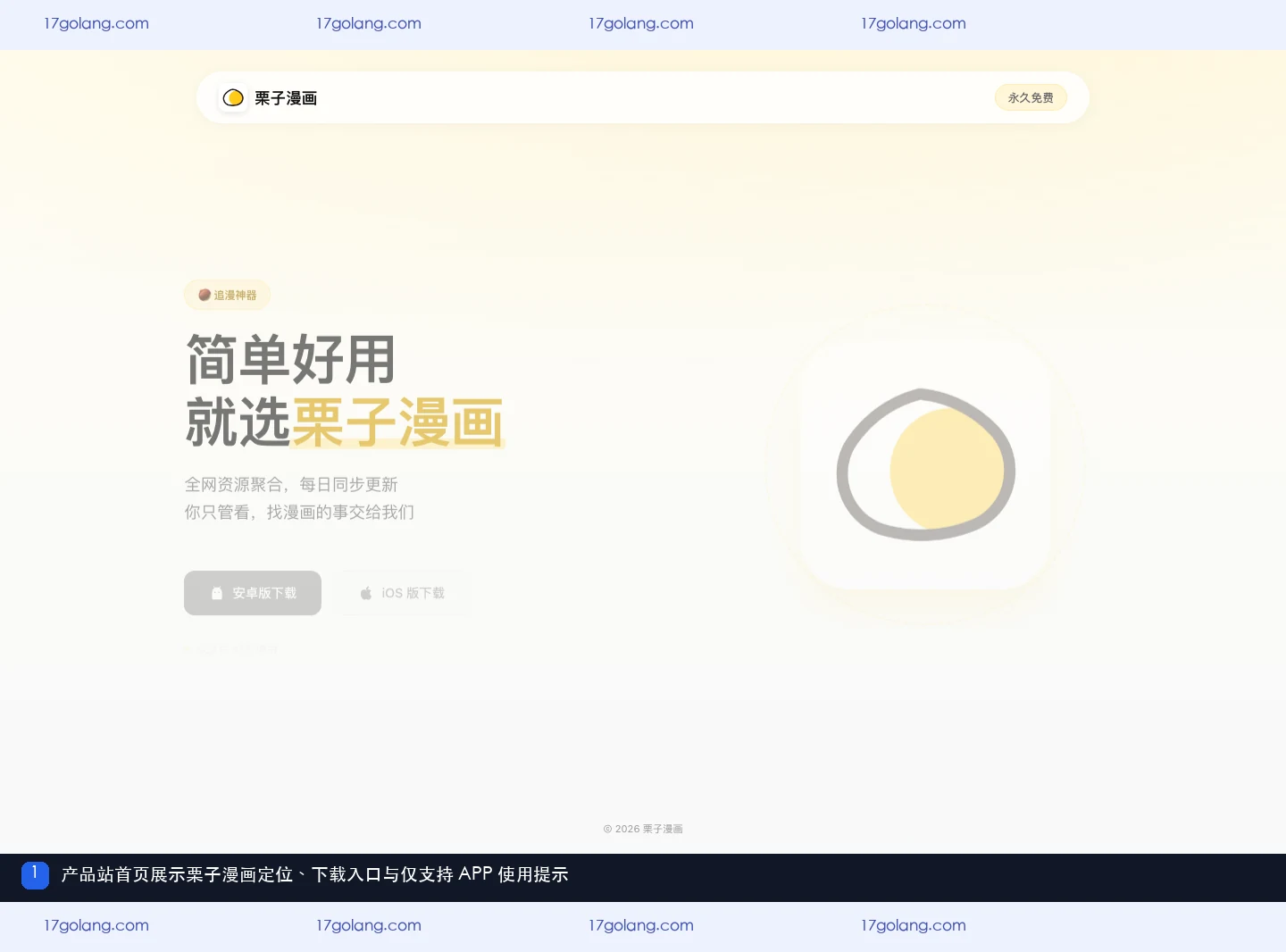Click the headline text 简单好用

point(291,360)
